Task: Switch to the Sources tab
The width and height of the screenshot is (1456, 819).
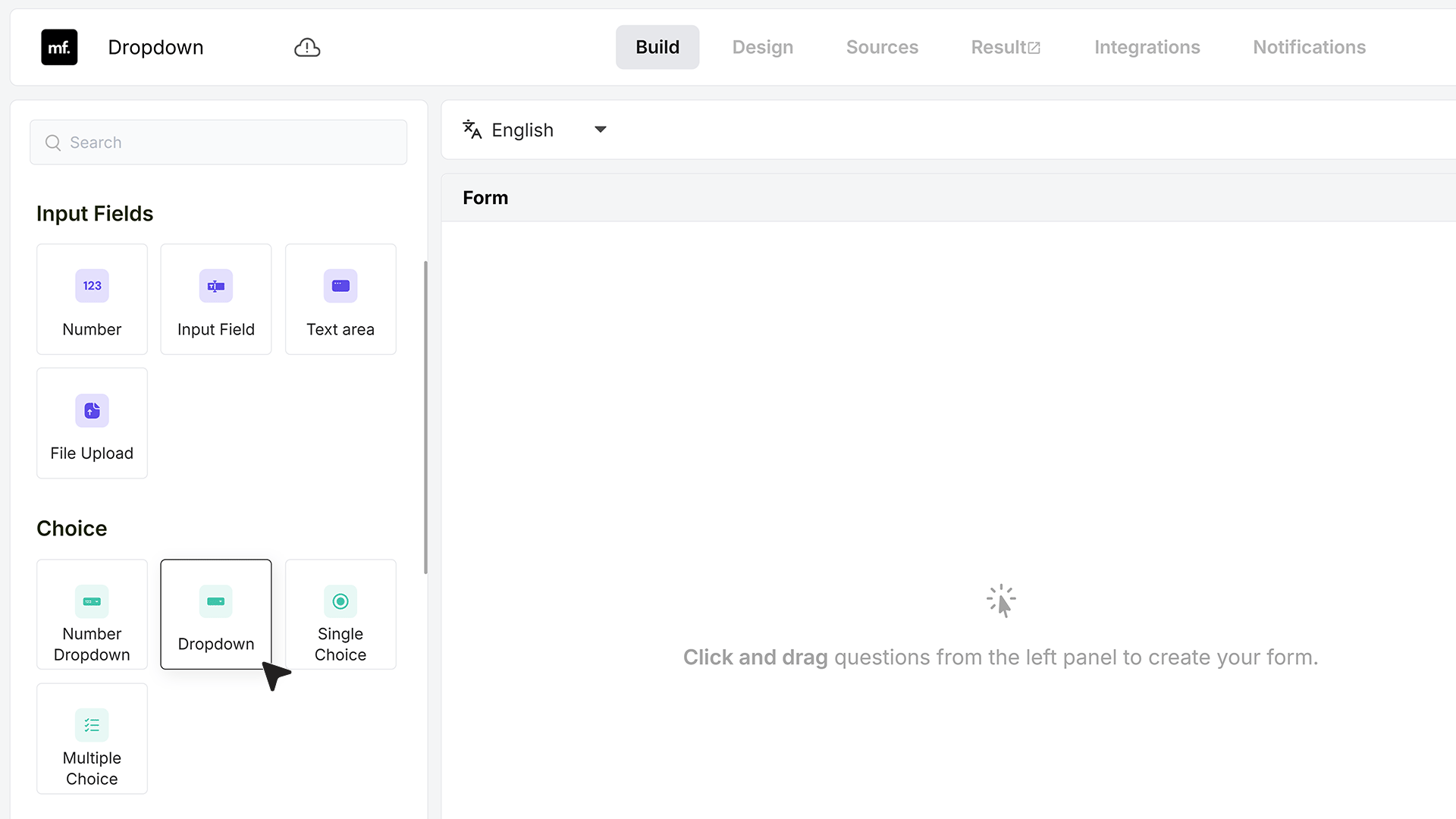Action: coord(882,47)
